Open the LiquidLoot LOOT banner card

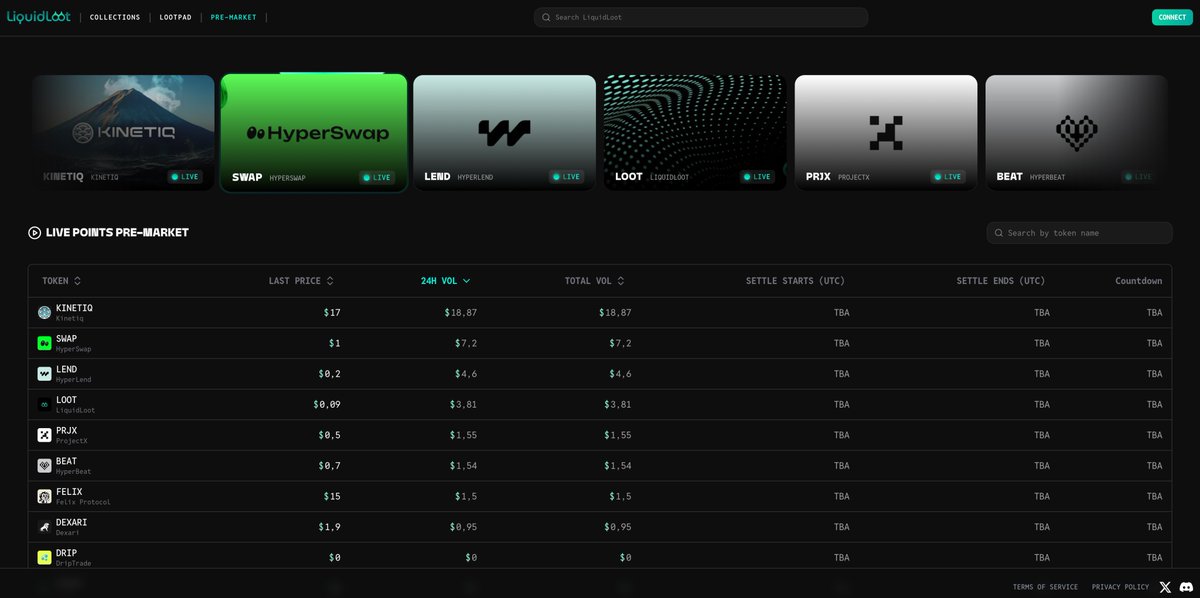tap(695, 133)
